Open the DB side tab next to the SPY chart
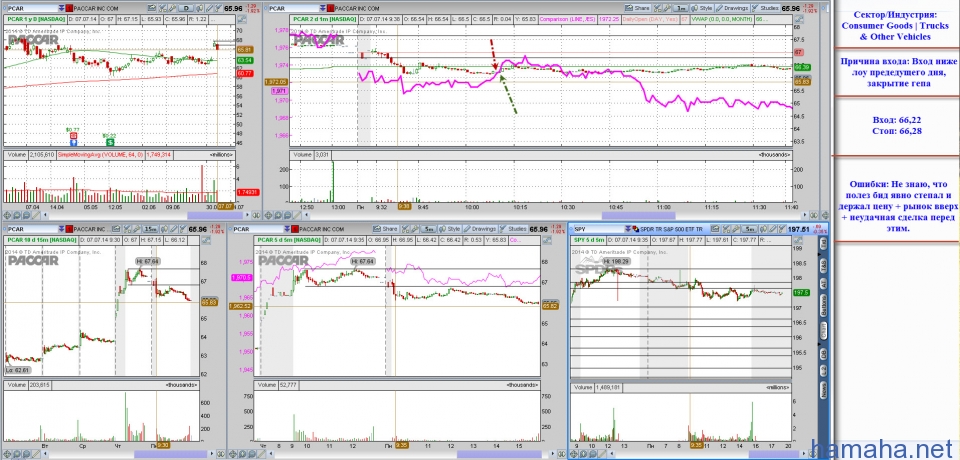The height and width of the screenshot is (460, 960). pos(823,353)
